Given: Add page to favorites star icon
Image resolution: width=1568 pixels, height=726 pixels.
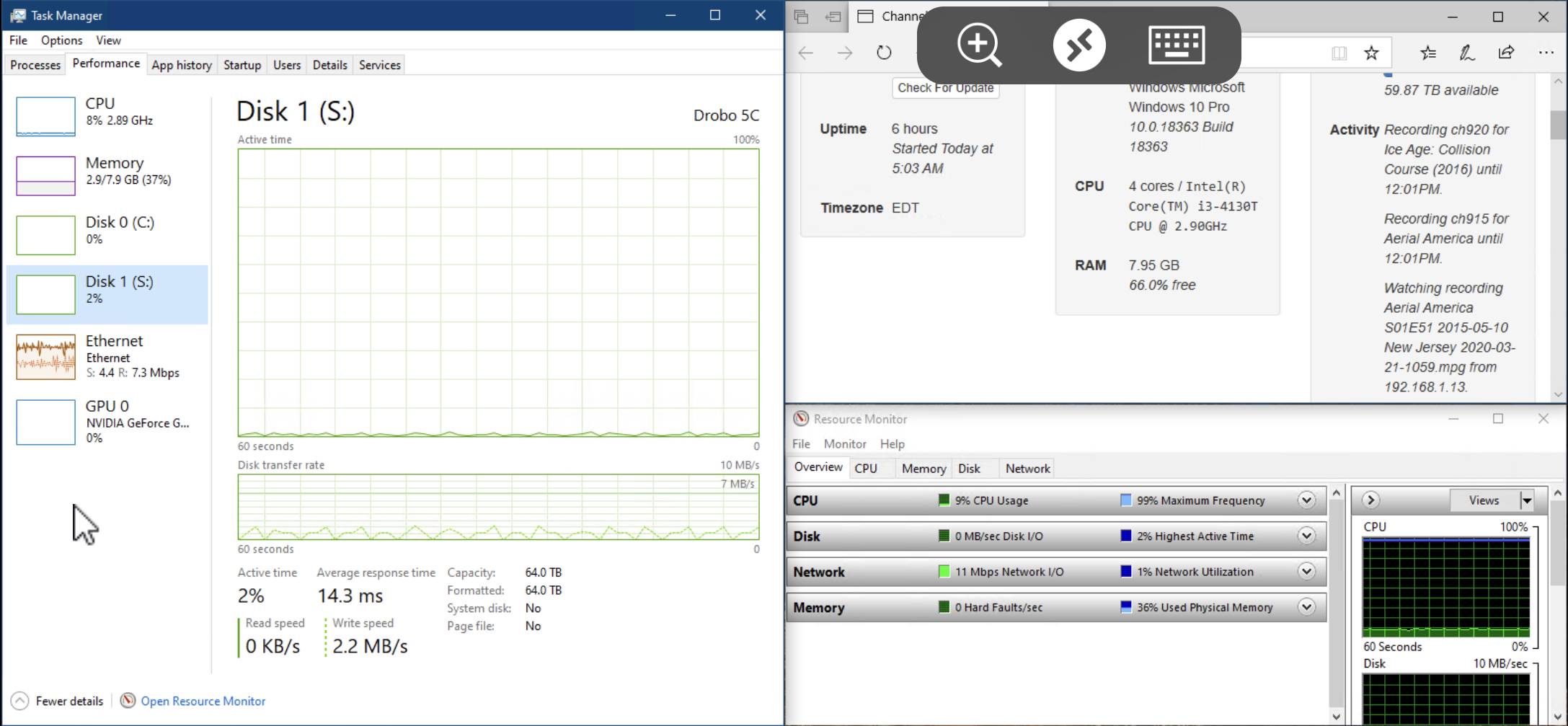Looking at the screenshot, I should coord(1371,53).
